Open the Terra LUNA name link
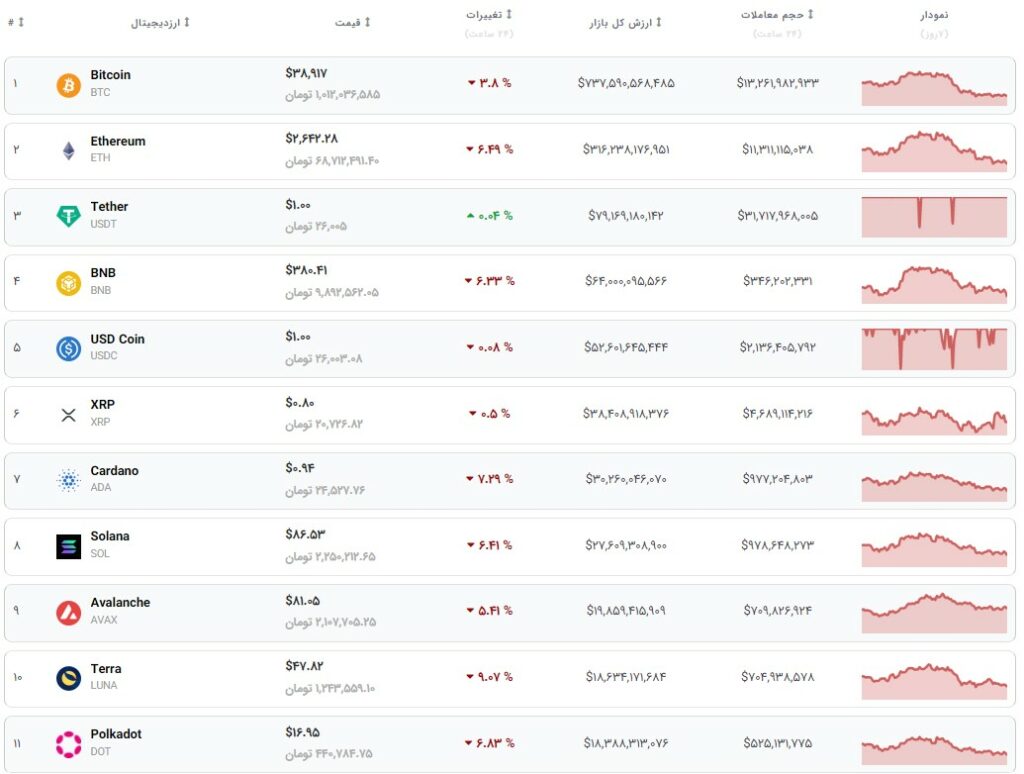The image size is (1024, 774). point(106,668)
